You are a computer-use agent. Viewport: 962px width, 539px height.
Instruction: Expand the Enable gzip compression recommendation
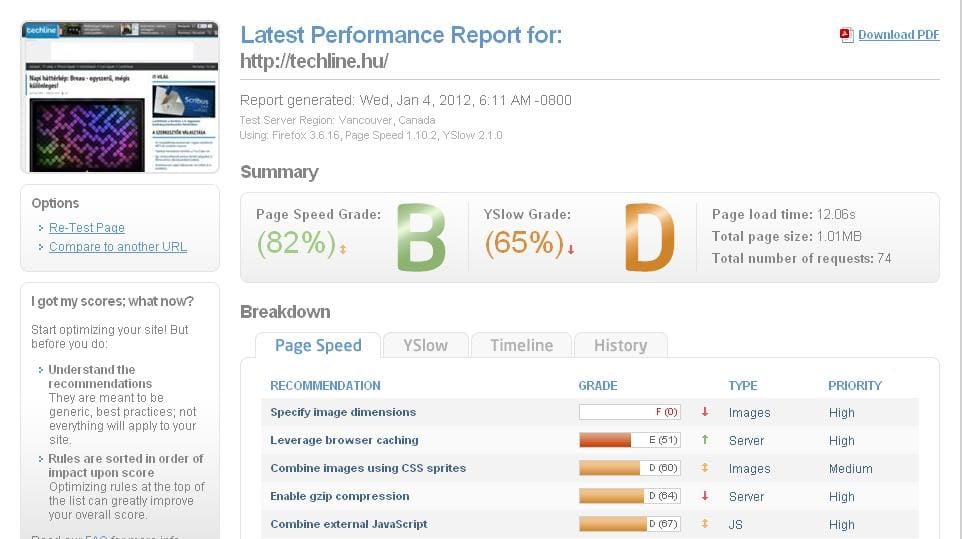(339, 496)
